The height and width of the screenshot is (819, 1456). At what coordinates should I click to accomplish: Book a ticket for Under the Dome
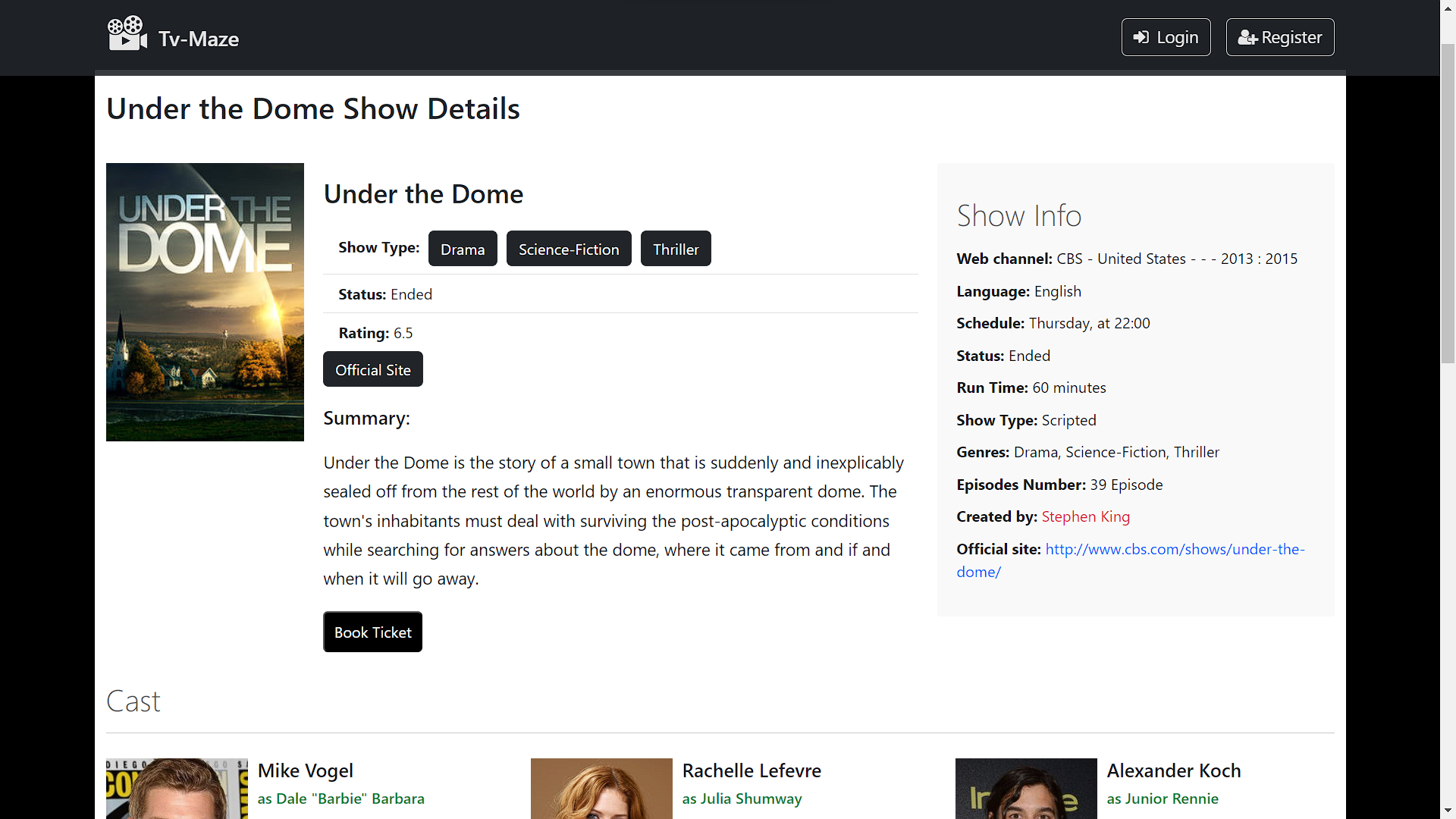pos(372,632)
